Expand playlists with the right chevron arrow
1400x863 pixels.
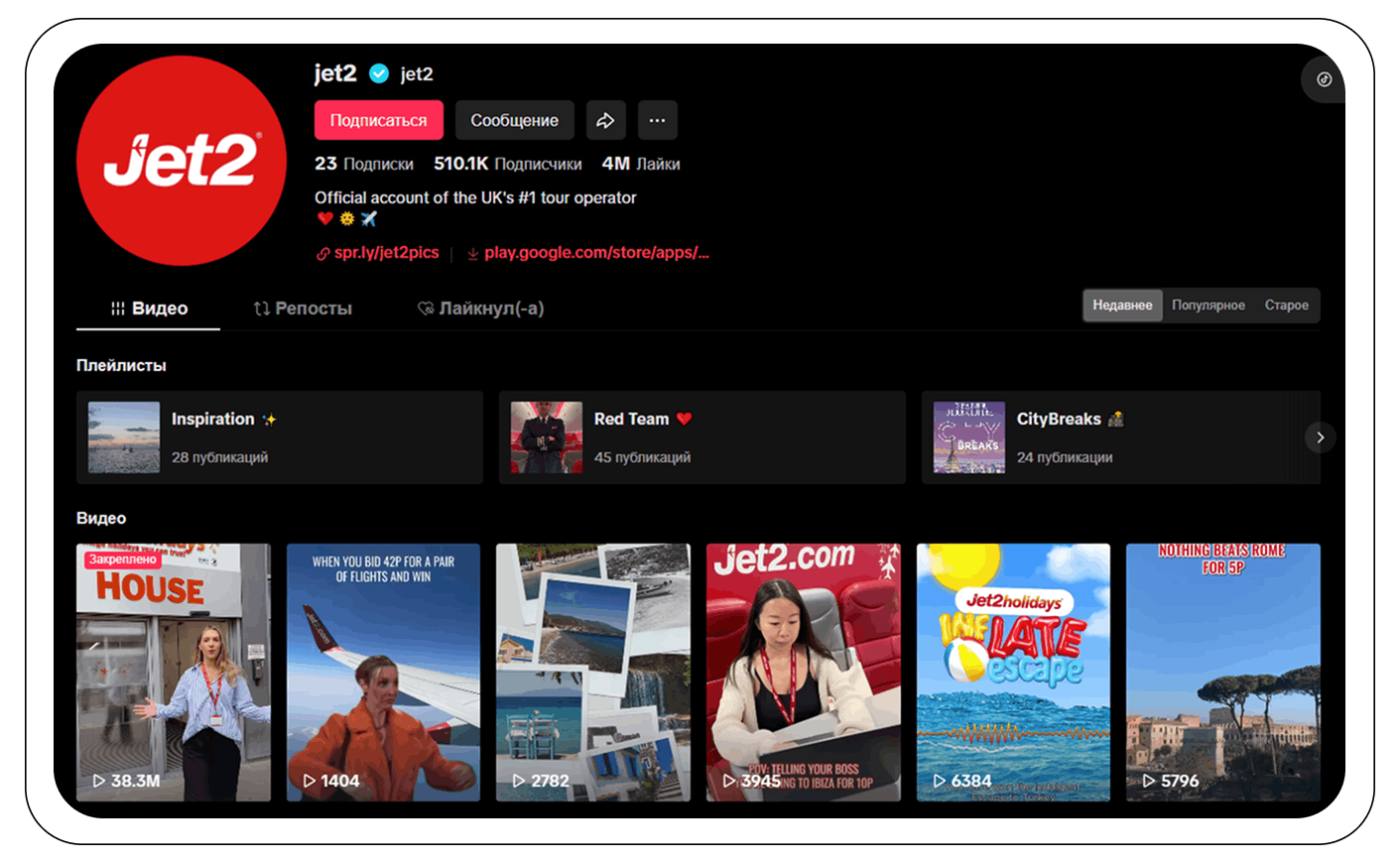pos(1320,437)
